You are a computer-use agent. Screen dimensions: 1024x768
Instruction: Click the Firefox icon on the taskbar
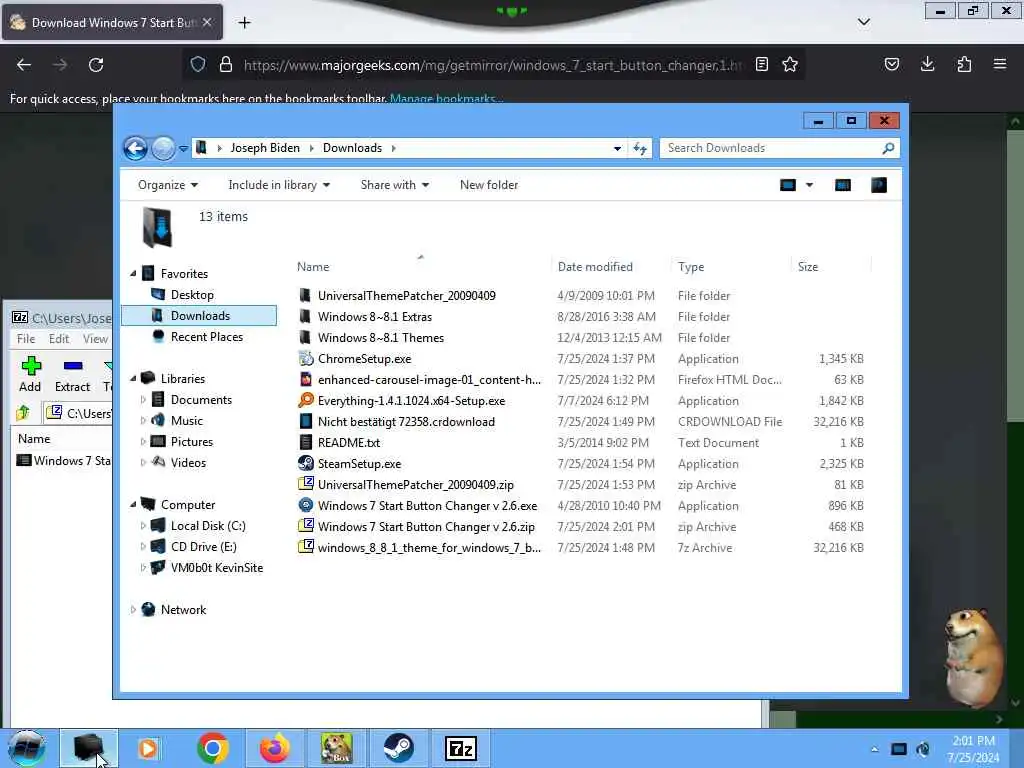click(275, 748)
